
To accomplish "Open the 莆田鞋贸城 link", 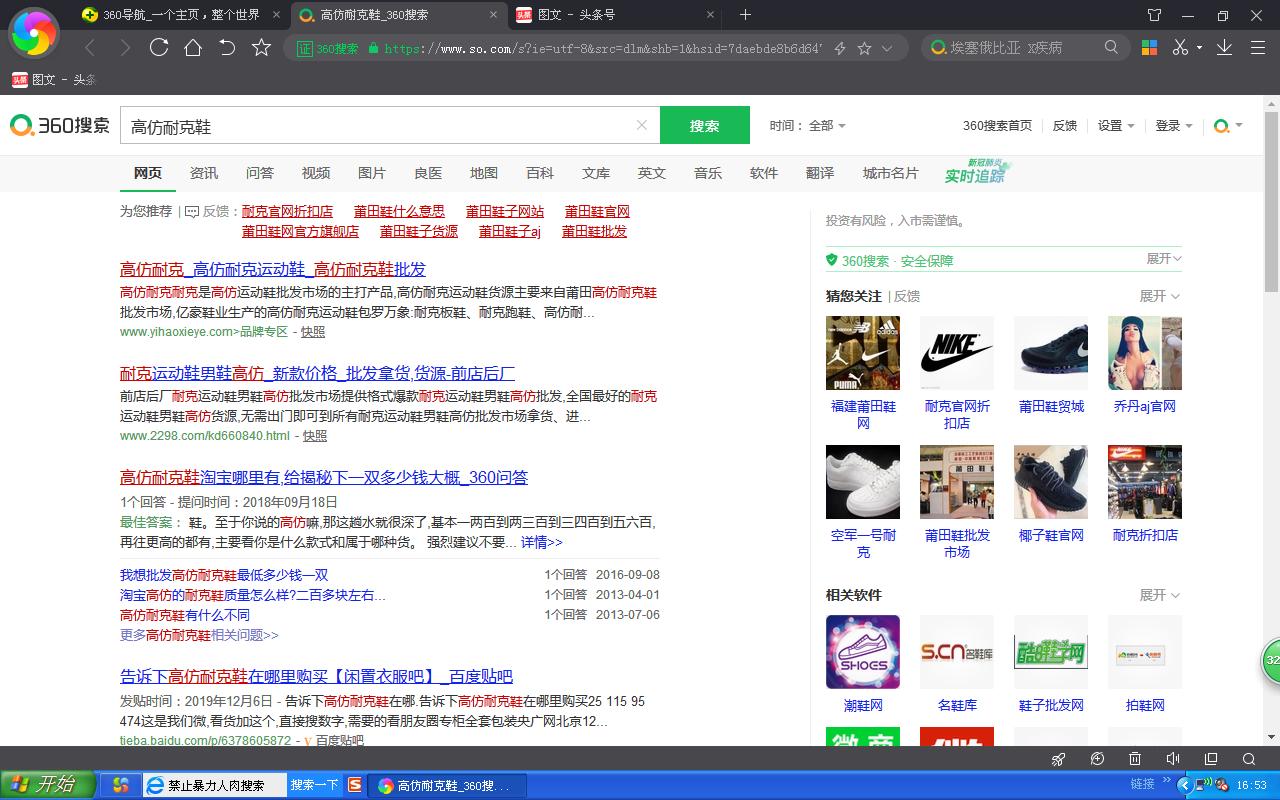I will [1050, 407].
